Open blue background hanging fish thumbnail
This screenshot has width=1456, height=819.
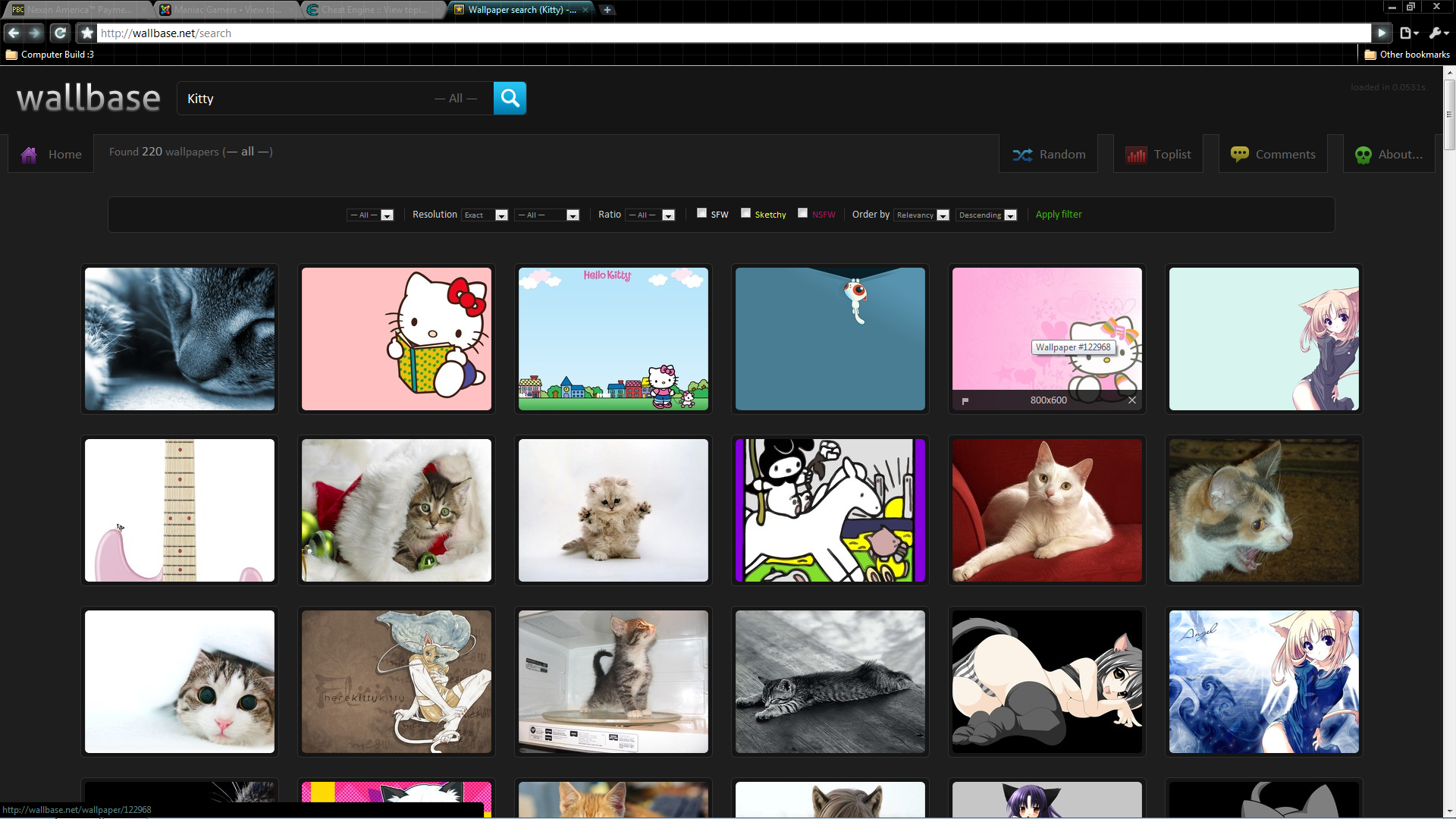point(830,339)
